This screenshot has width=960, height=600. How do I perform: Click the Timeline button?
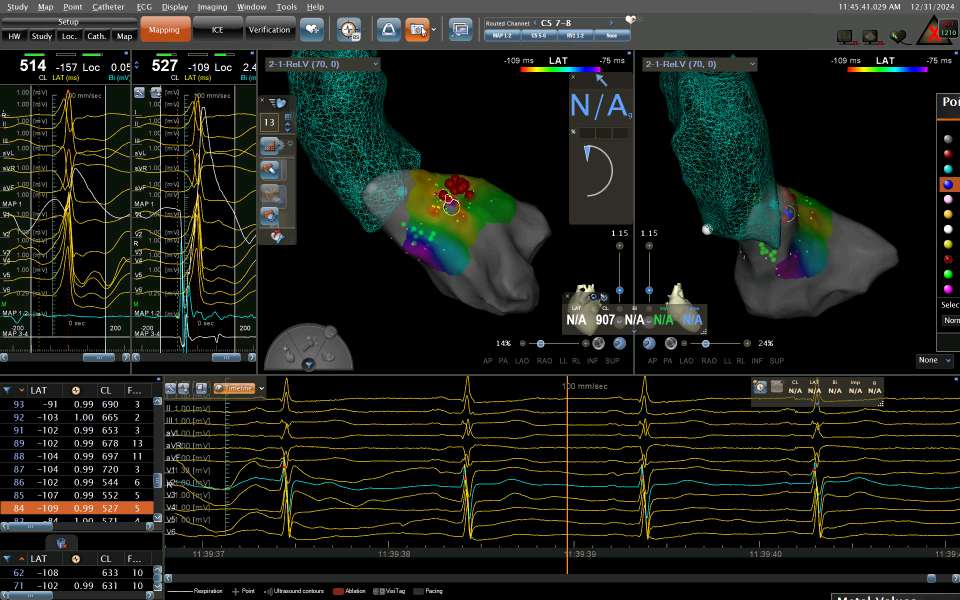(x=233, y=388)
